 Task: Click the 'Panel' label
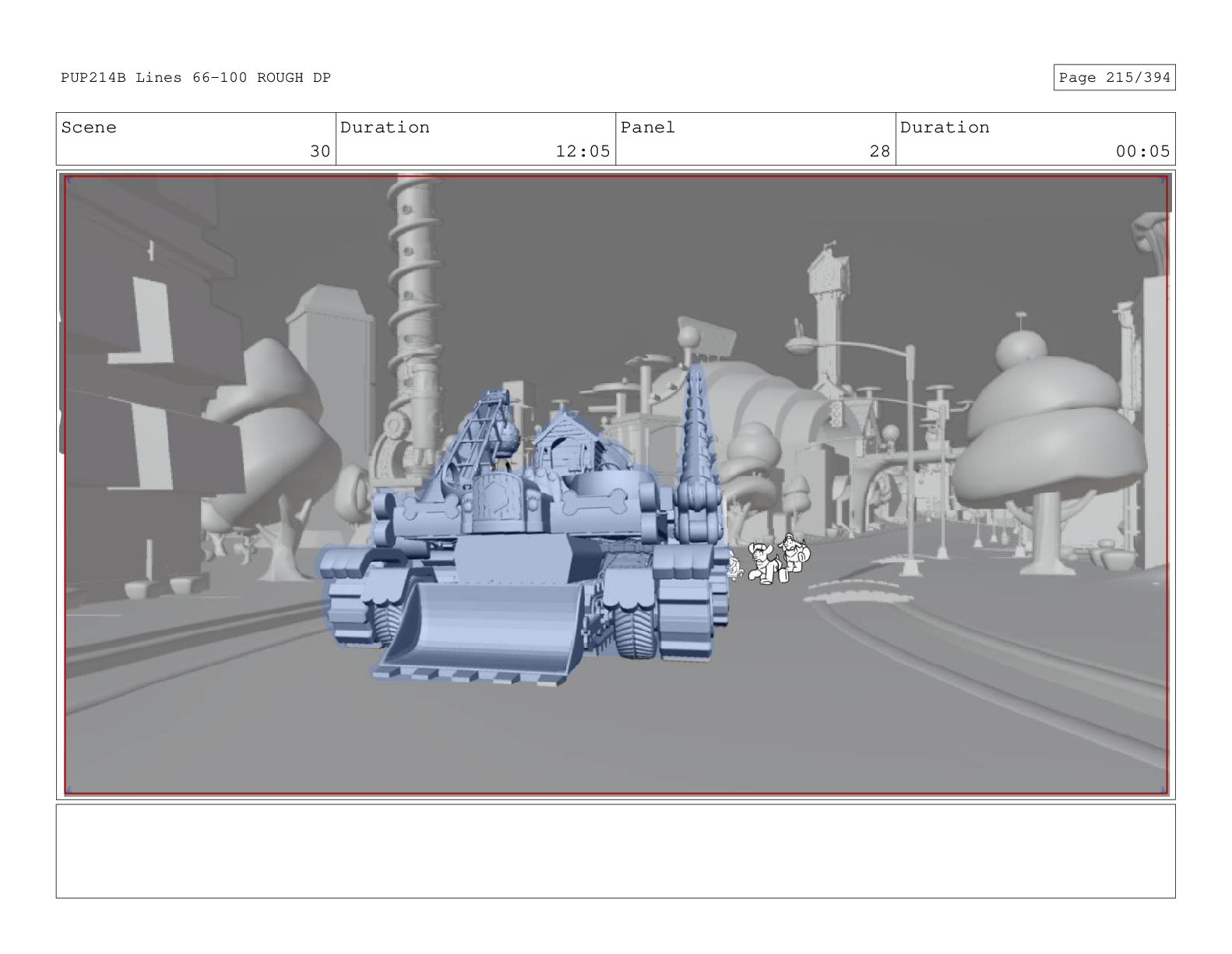point(648,128)
